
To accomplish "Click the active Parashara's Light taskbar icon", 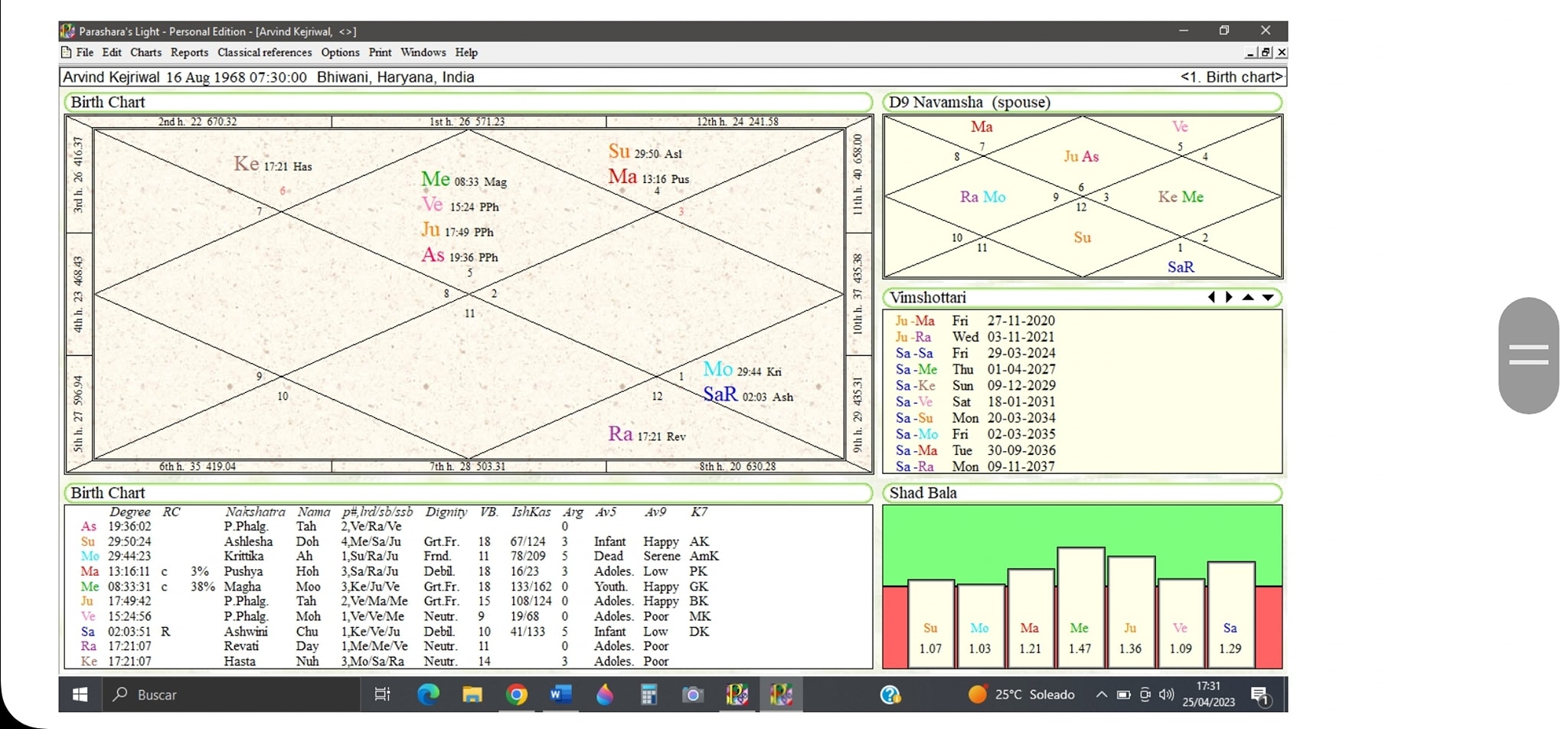I will [x=781, y=695].
